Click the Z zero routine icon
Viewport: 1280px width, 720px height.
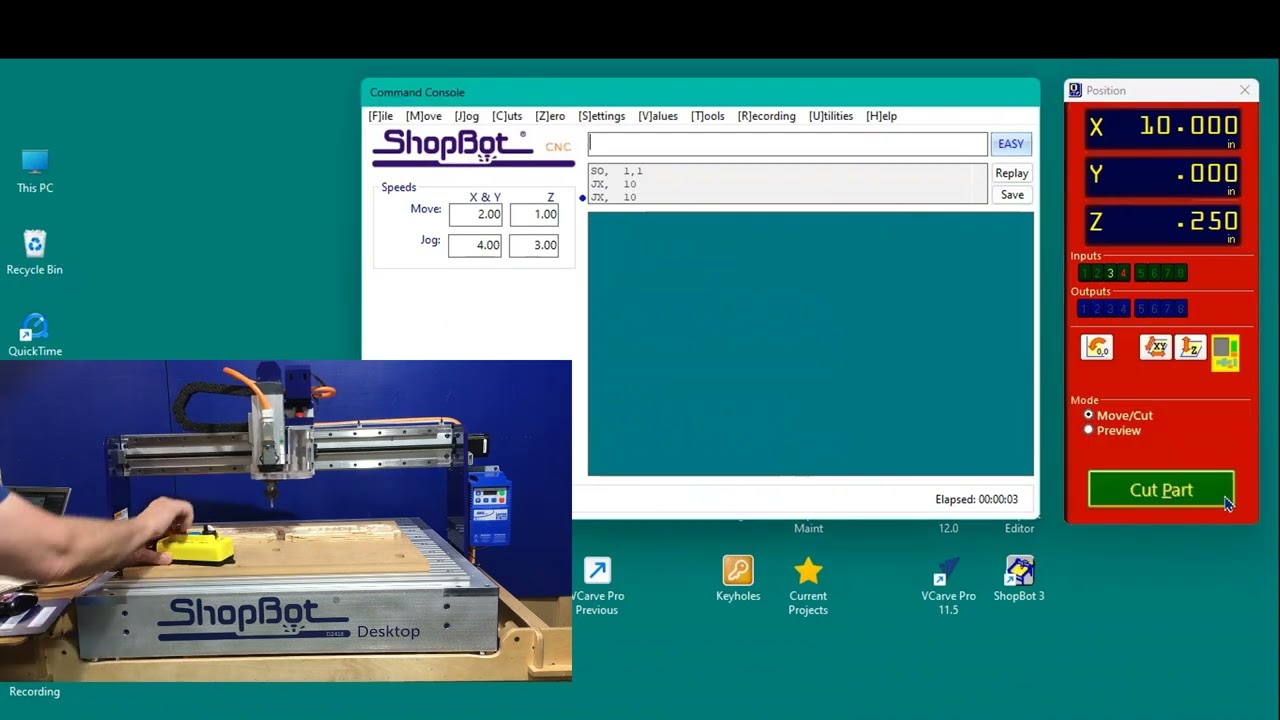[x=1190, y=347]
